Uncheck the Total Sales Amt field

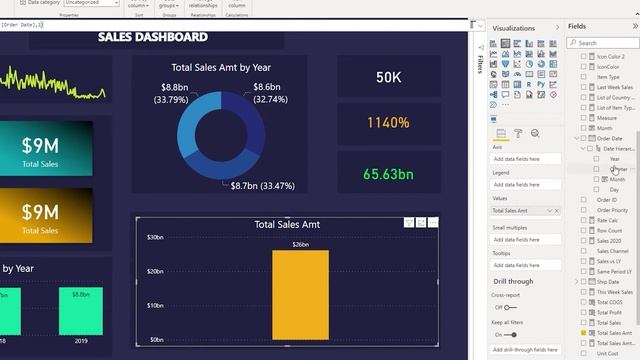click(584, 333)
